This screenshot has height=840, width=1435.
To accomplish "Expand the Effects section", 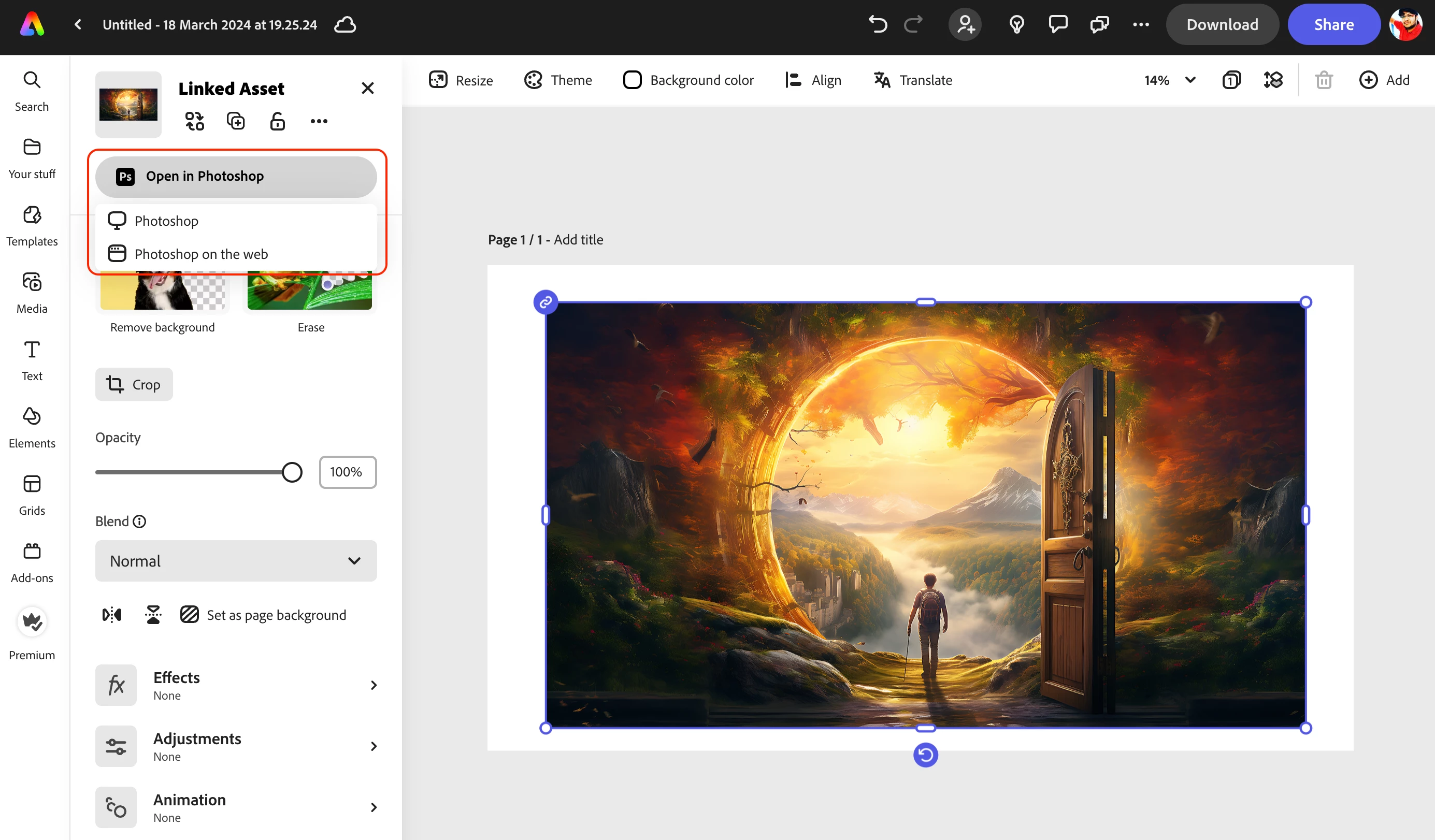I will 236,685.
